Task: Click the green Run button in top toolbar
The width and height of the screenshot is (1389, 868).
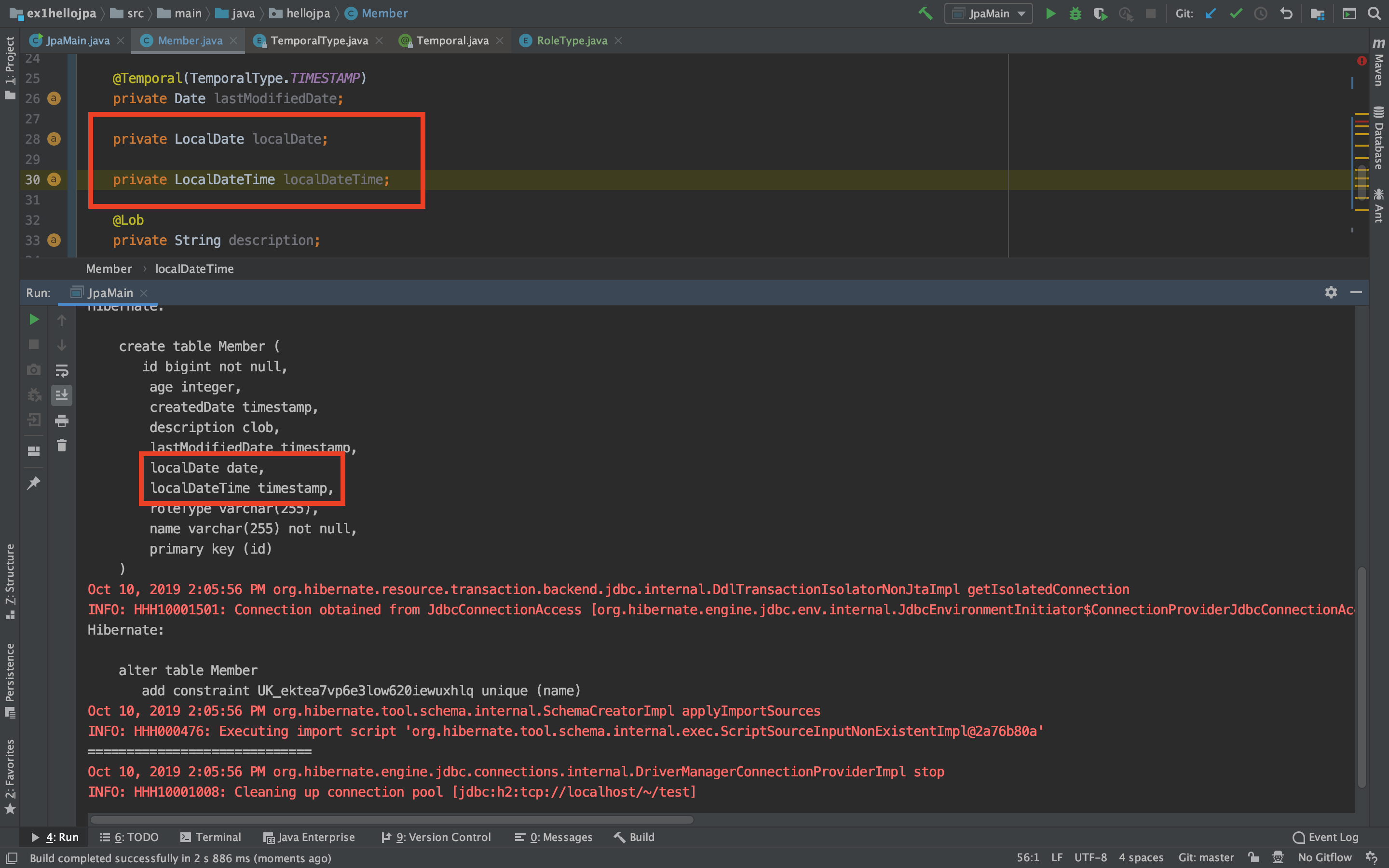Action: pyautogui.click(x=1050, y=14)
